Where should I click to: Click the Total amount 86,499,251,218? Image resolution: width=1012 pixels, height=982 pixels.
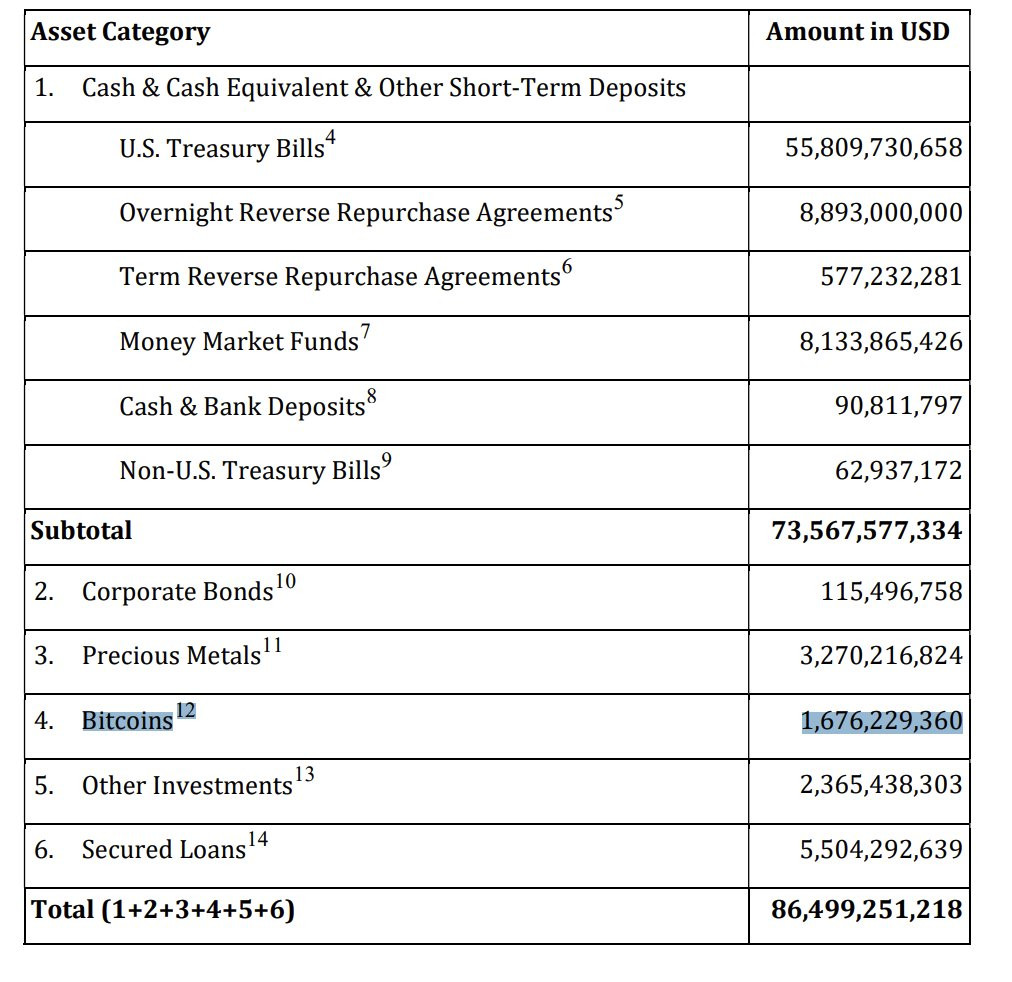pos(867,910)
